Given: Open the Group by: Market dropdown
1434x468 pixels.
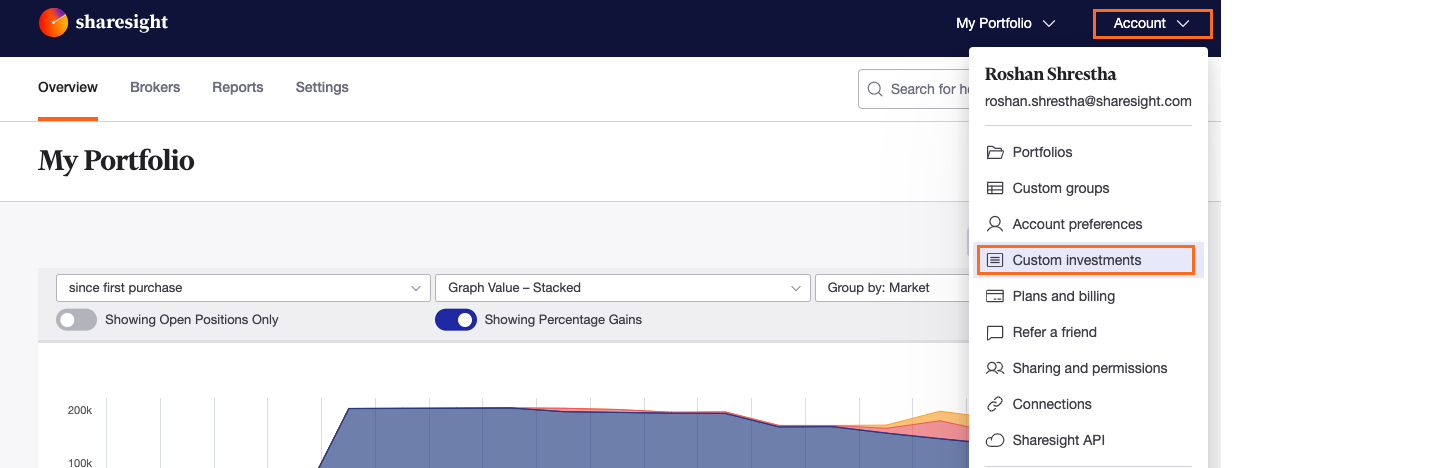Looking at the screenshot, I should click(893, 288).
